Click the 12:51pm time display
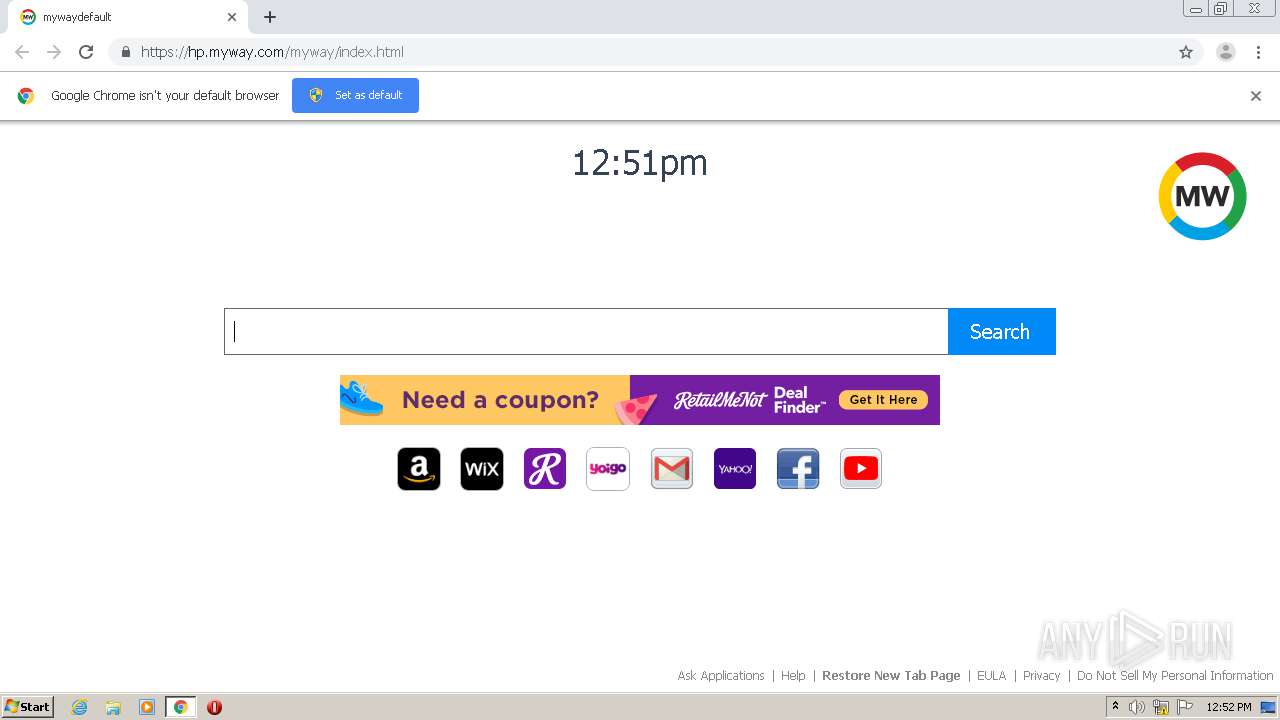Image resolution: width=1280 pixels, height=720 pixels. [640, 163]
